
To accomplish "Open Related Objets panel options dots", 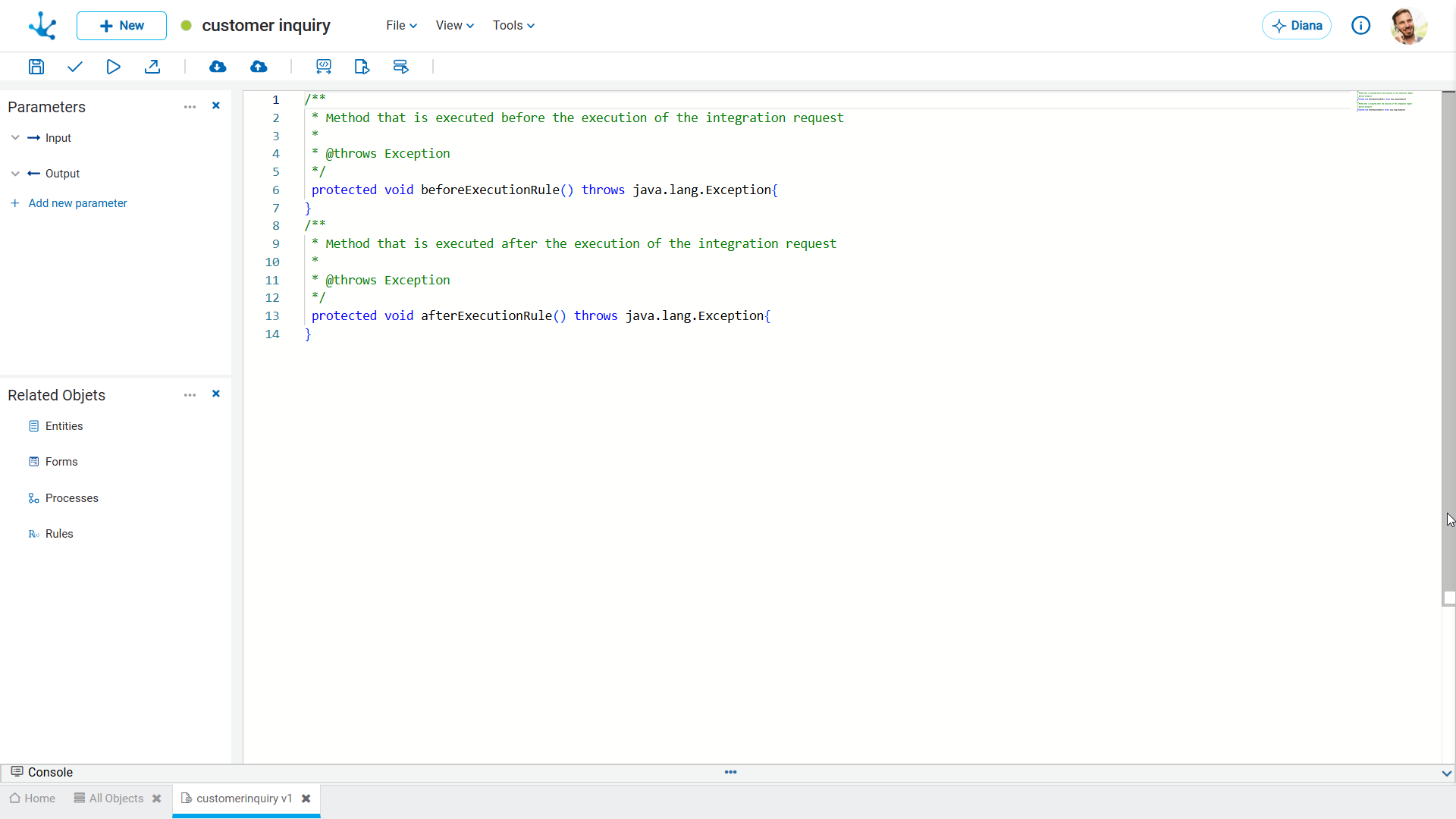I will pyautogui.click(x=190, y=395).
